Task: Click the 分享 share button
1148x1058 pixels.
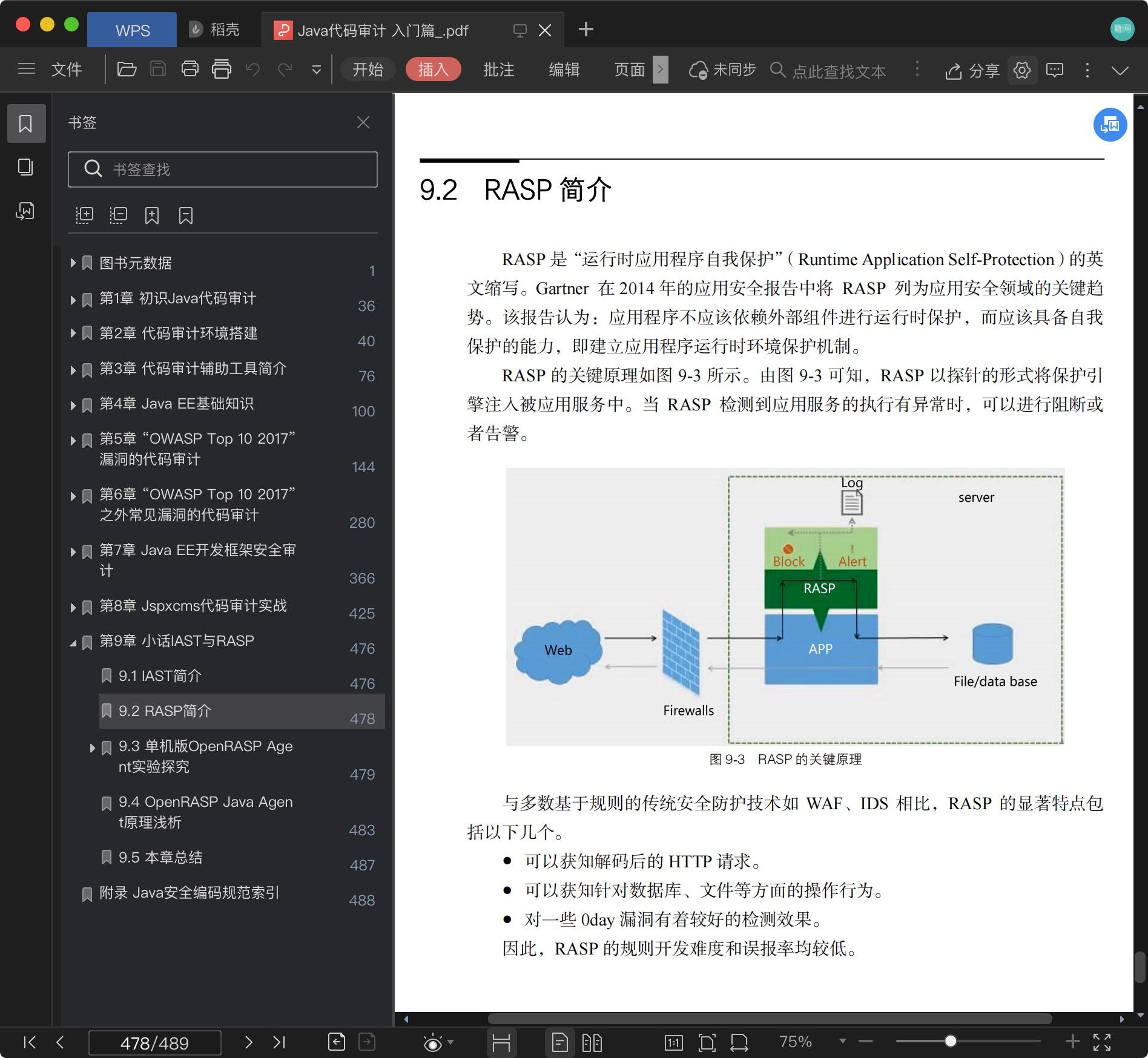Action: tap(972, 70)
